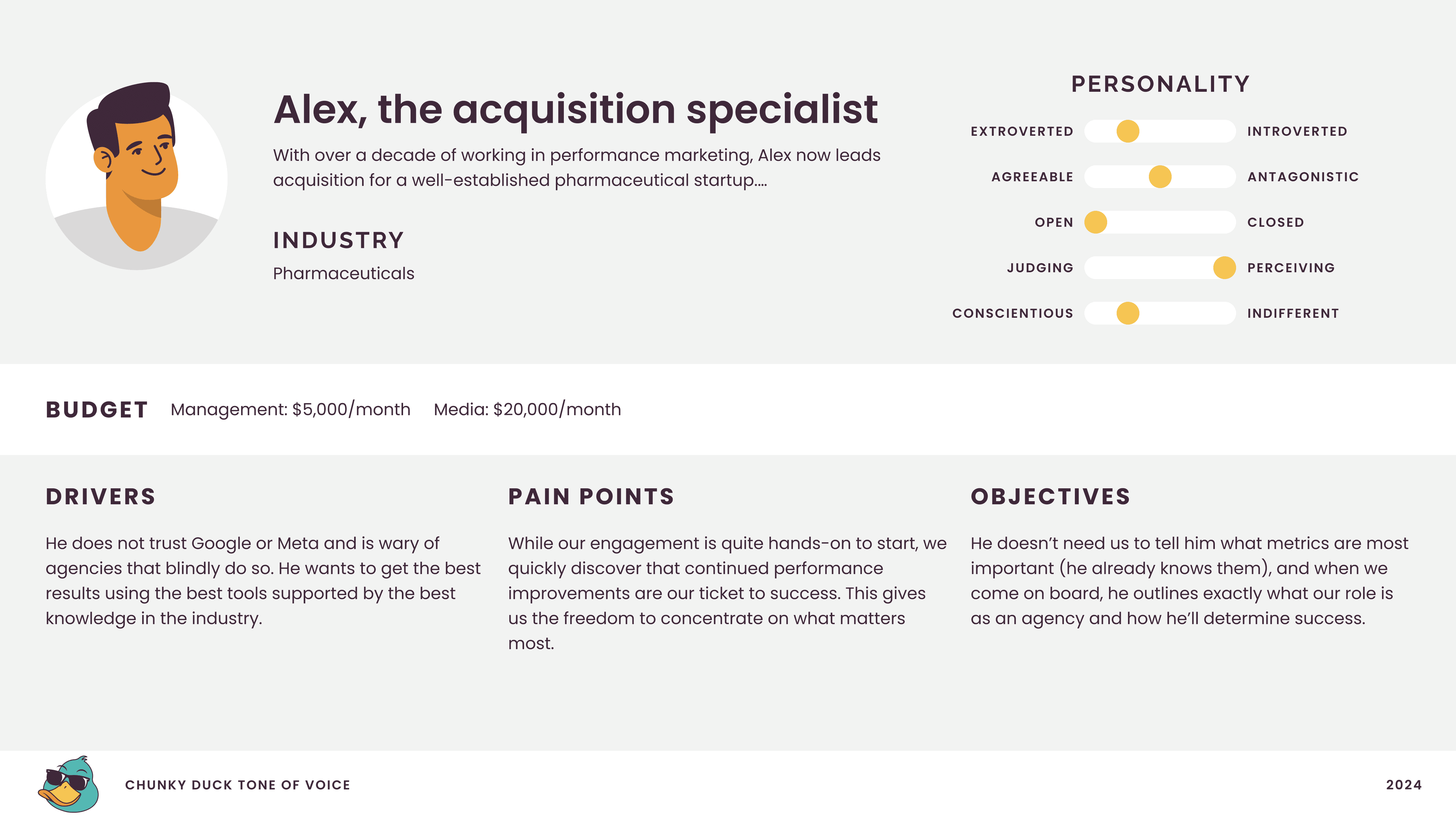The image size is (1456, 819).
Task: Click the Chunky Duck logo icon
Action: coord(68,784)
